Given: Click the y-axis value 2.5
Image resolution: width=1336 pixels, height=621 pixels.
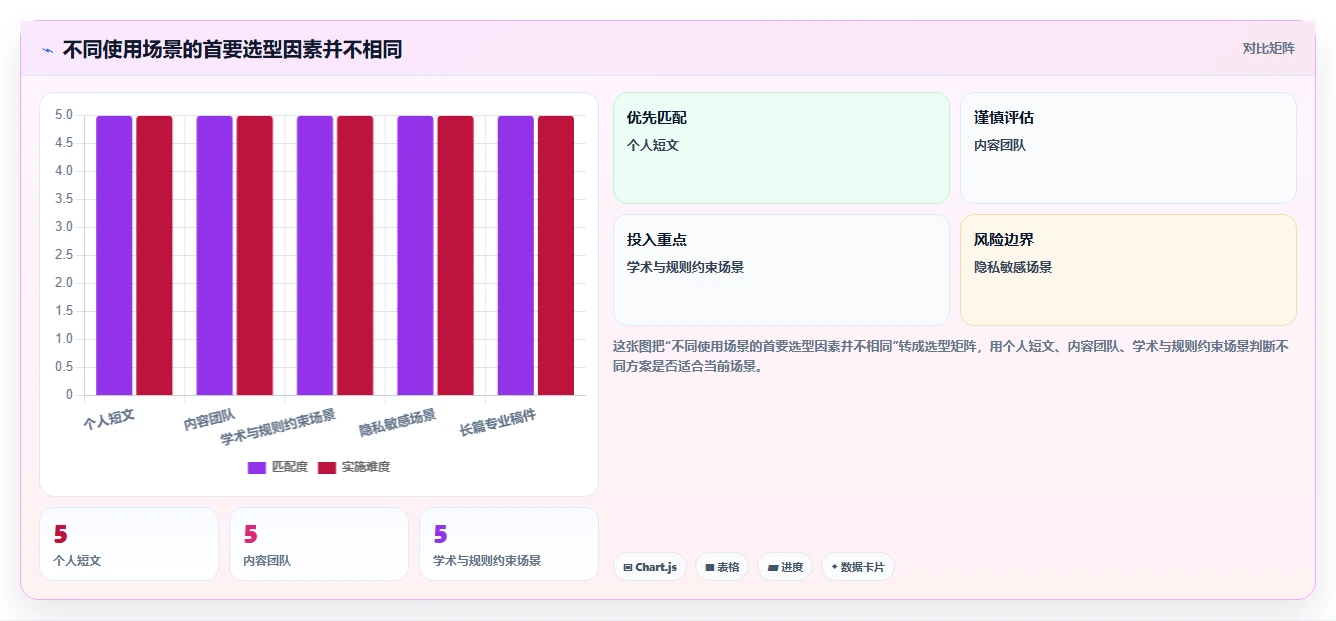Looking at the screenshot, I should [63, 255].
